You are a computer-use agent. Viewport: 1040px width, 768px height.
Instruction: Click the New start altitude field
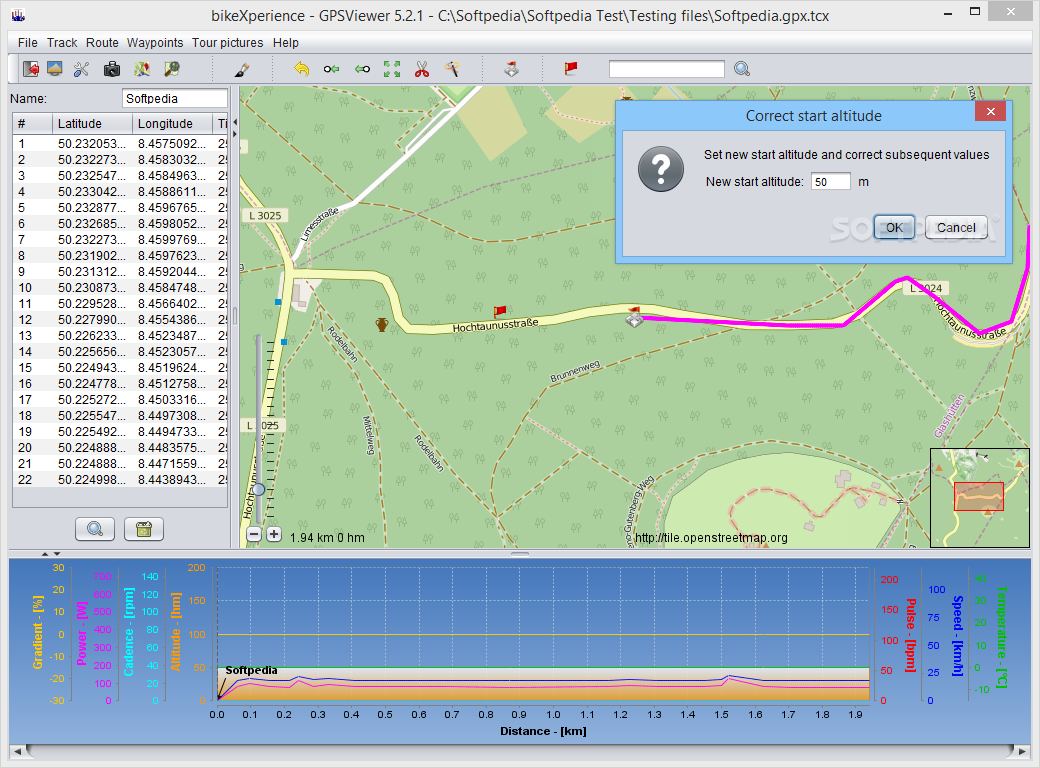[830, 182]
